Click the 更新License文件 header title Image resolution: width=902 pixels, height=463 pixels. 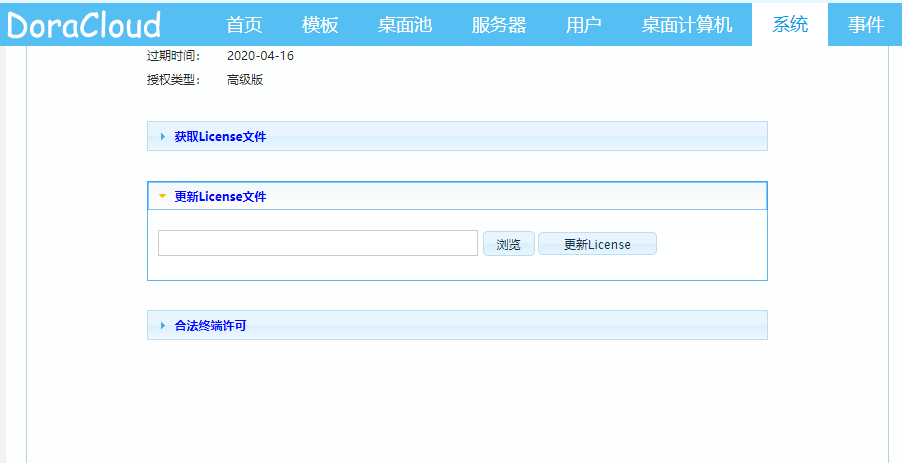click(x=220, y=197)
